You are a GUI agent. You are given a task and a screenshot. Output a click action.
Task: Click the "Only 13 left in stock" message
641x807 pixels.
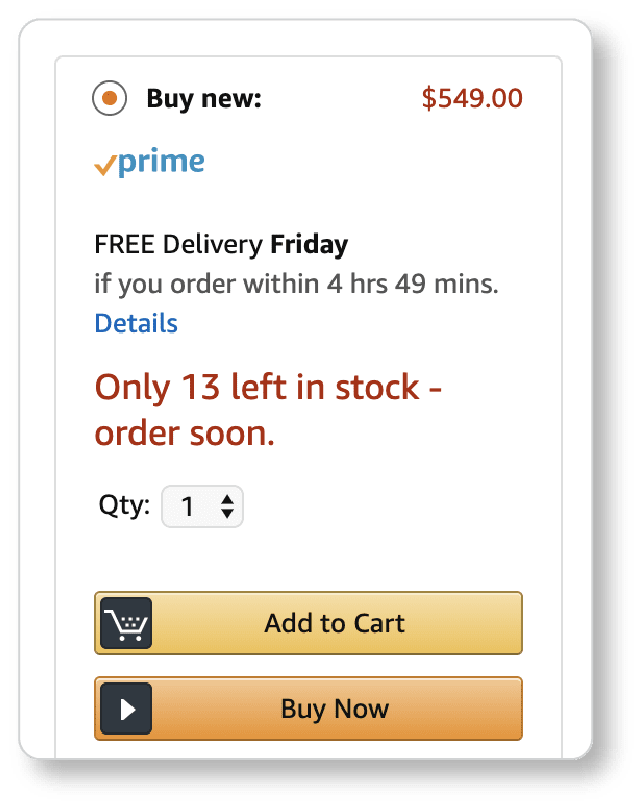268,387
